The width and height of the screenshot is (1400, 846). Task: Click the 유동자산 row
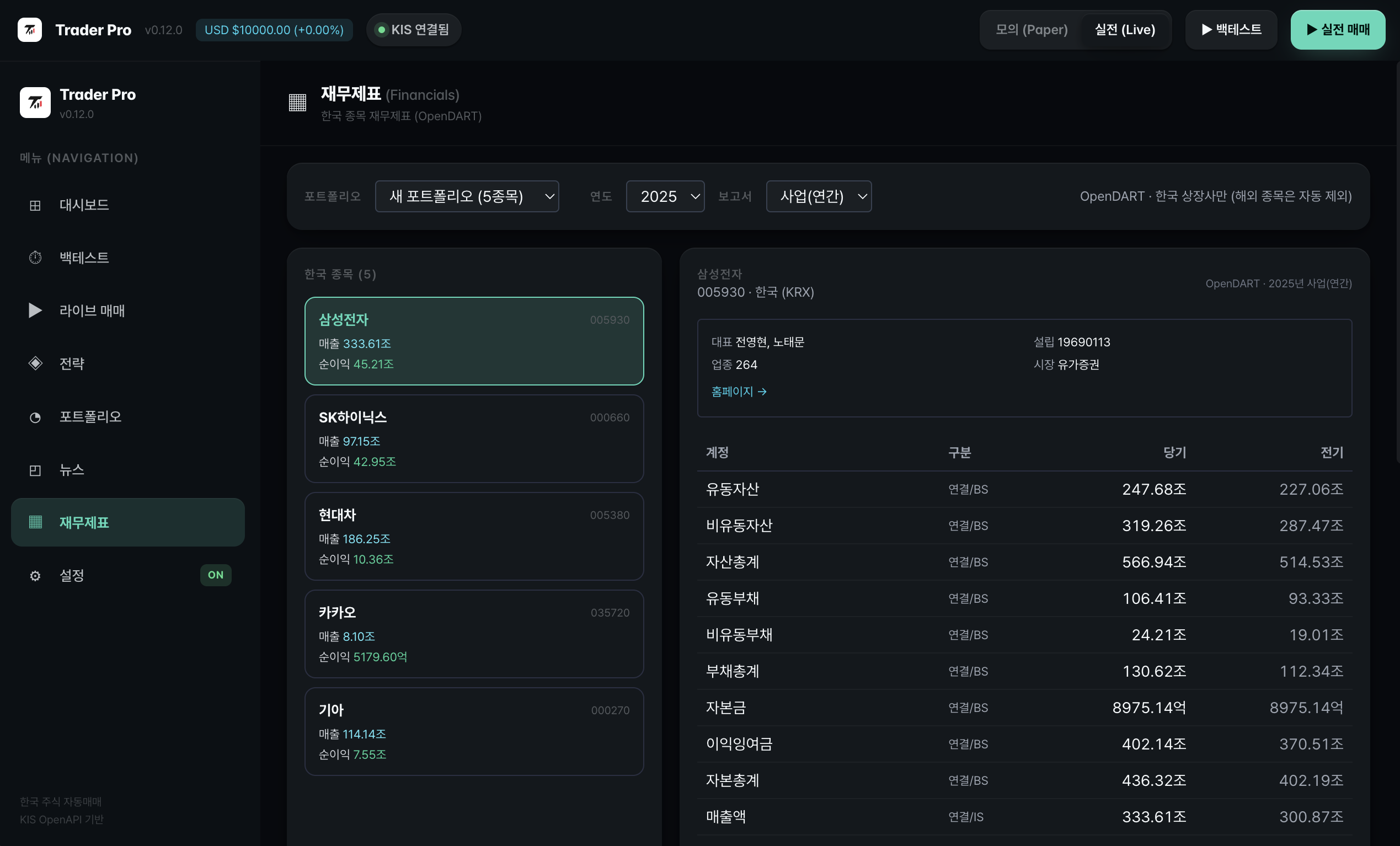(x=1024, y=489)
